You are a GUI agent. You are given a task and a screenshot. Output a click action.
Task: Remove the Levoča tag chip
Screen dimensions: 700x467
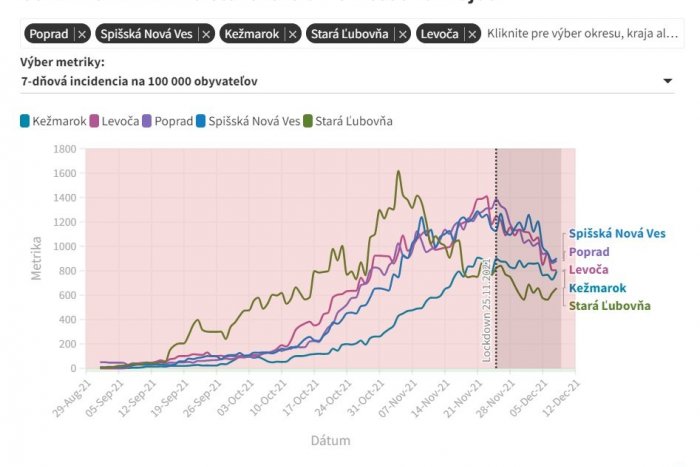coord(472,34)
